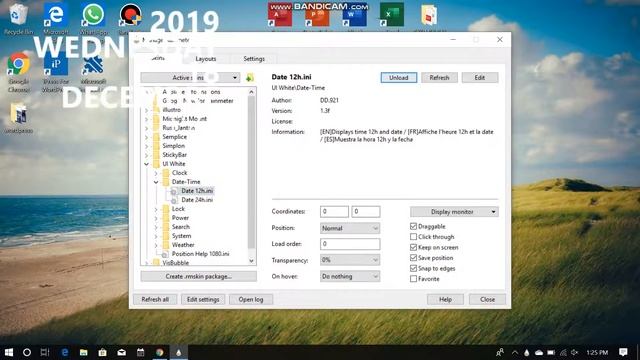Click the first Coordinates input field

click(334, 211)
